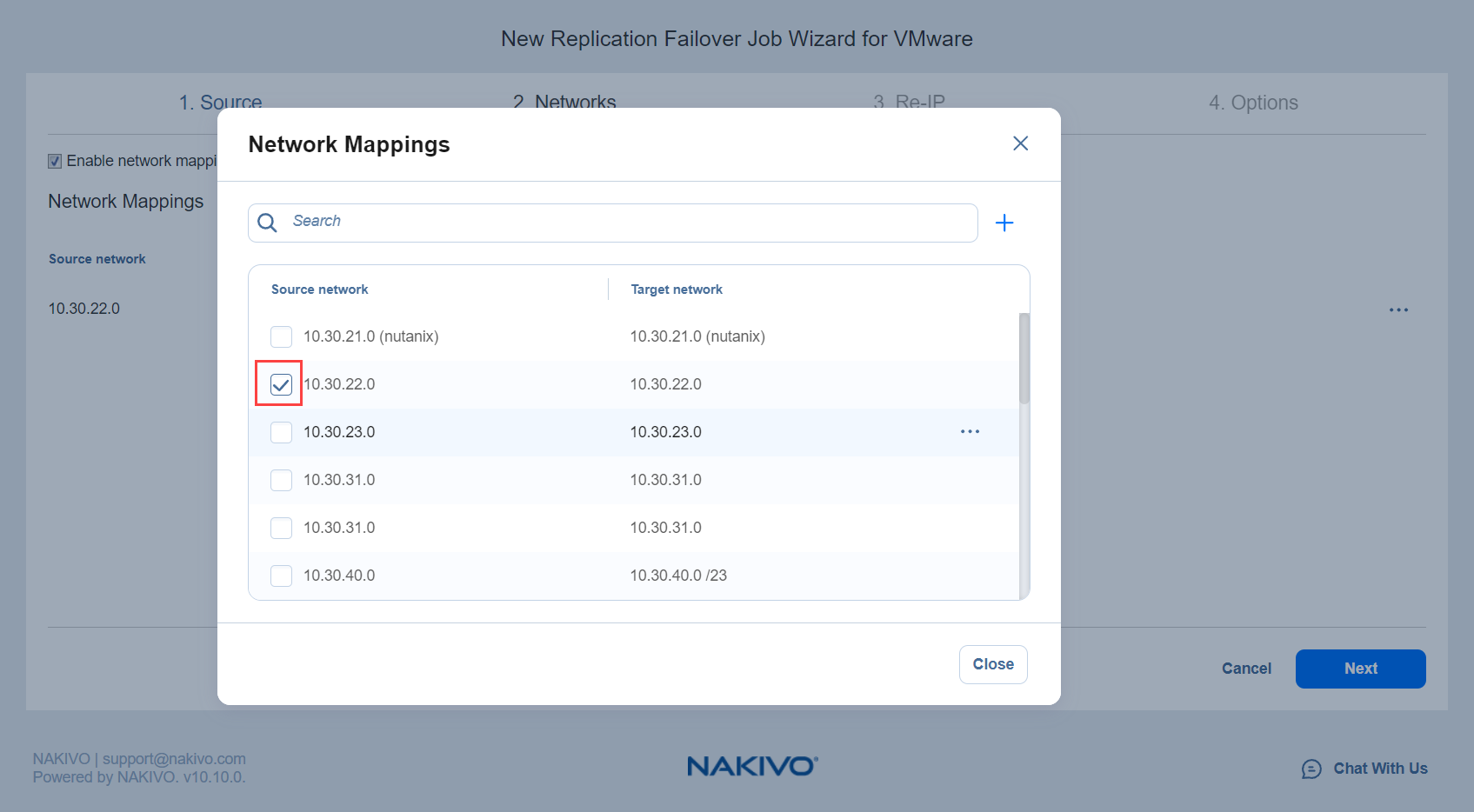Focus the Search input field
The image size is (1474, 812).
626,222
